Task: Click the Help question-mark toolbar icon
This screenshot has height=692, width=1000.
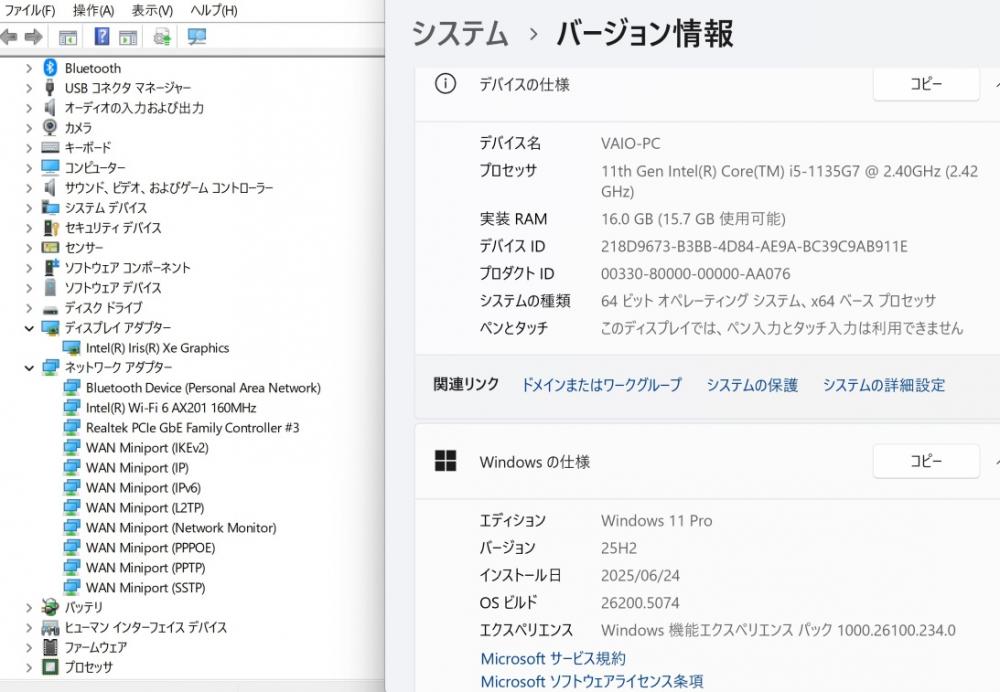Action: coord(101,36)
